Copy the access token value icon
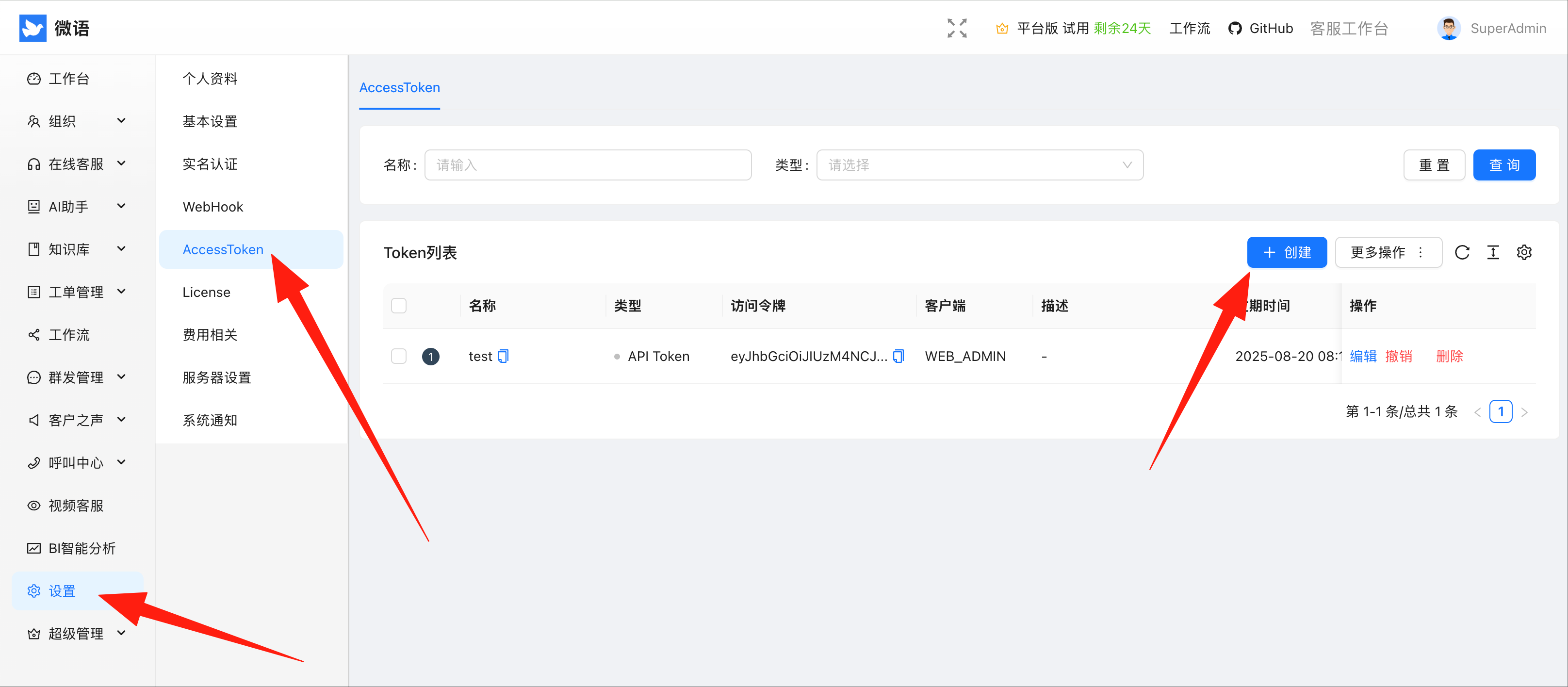This screenshot has width=1568, height=687. [x=898, y=356]
